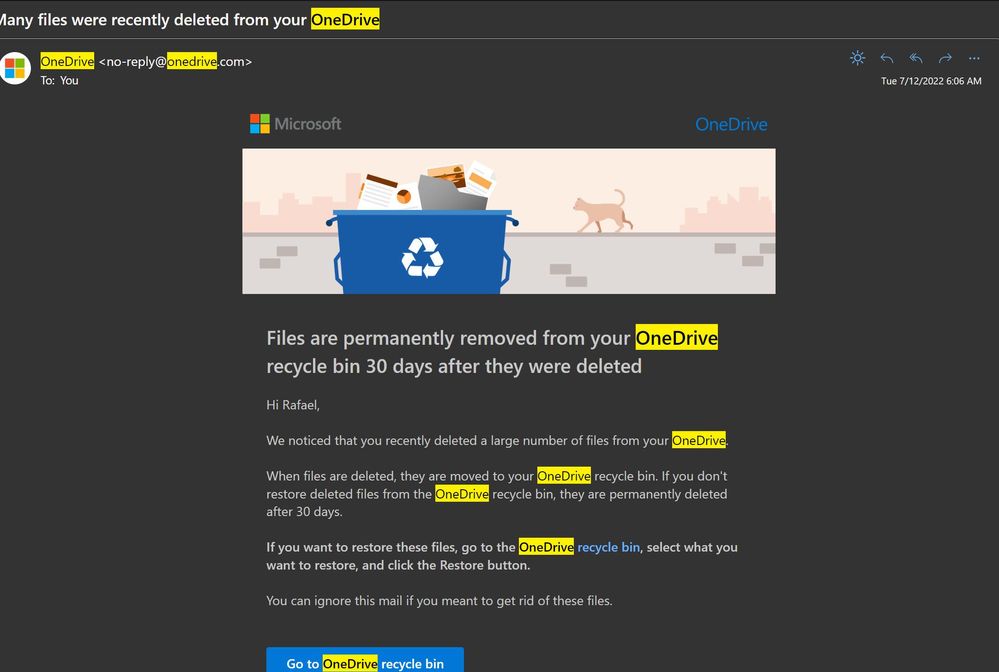Click Go to OneDrive recycle bin button
Image resolution: width=999 pixels, height=672 pixels.
tap(365, 660)
